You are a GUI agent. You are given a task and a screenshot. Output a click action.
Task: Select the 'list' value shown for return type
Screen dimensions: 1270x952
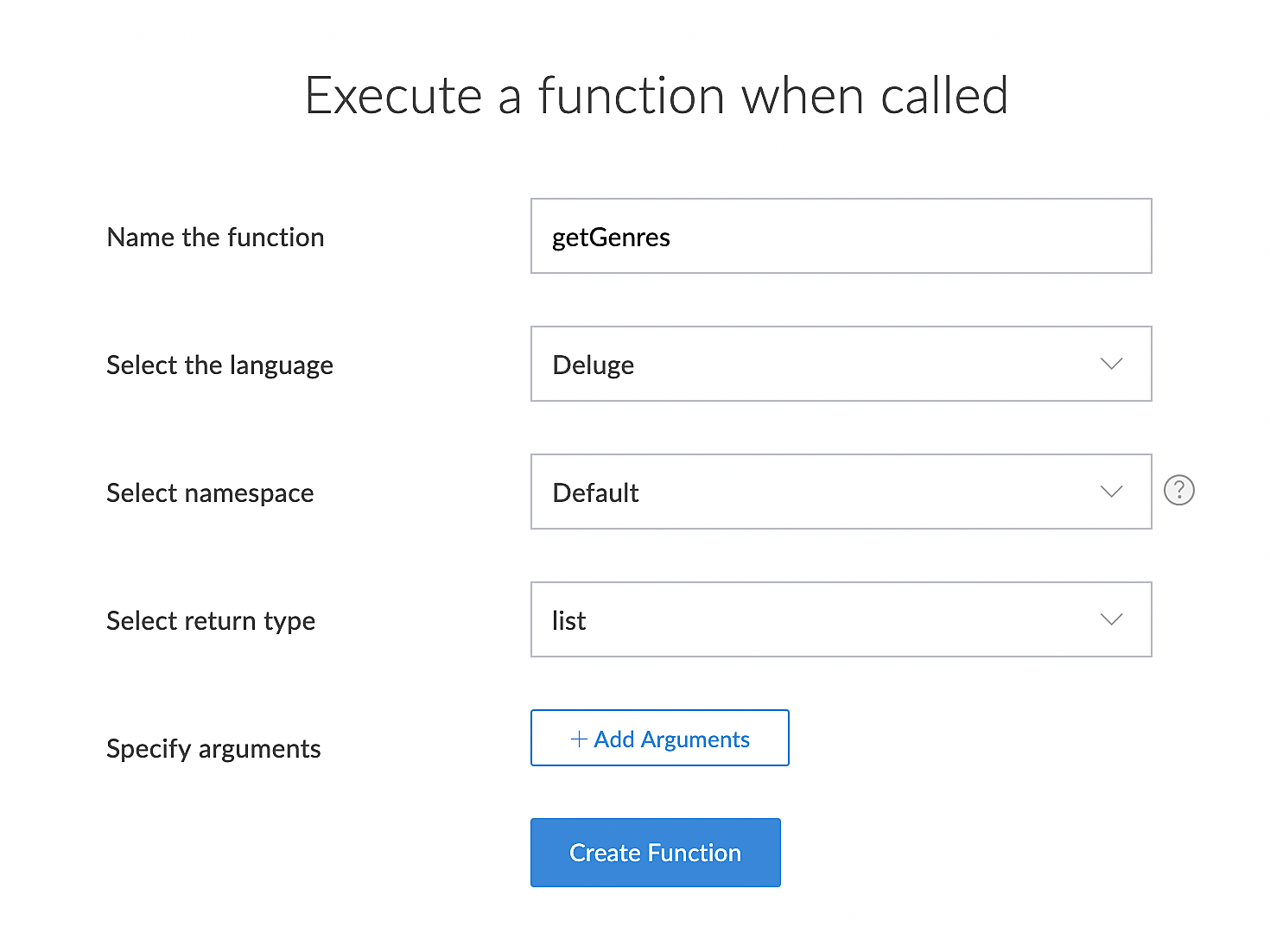pyautogui.click(x=569, y=621)
